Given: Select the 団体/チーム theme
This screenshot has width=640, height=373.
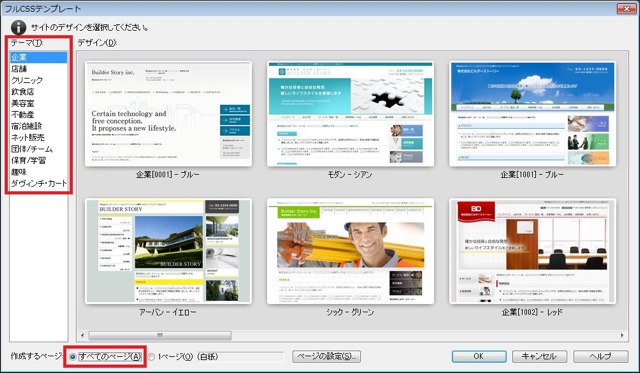Looking at the screenshot, I should pos(39,149).
